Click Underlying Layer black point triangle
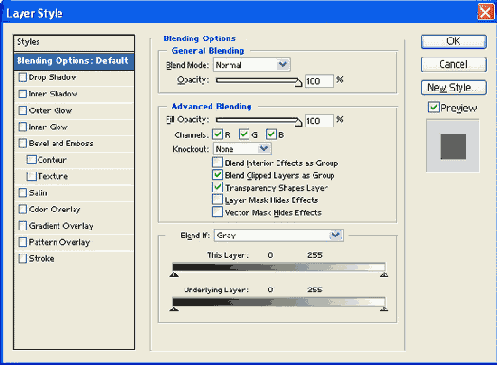 [174, 309]
